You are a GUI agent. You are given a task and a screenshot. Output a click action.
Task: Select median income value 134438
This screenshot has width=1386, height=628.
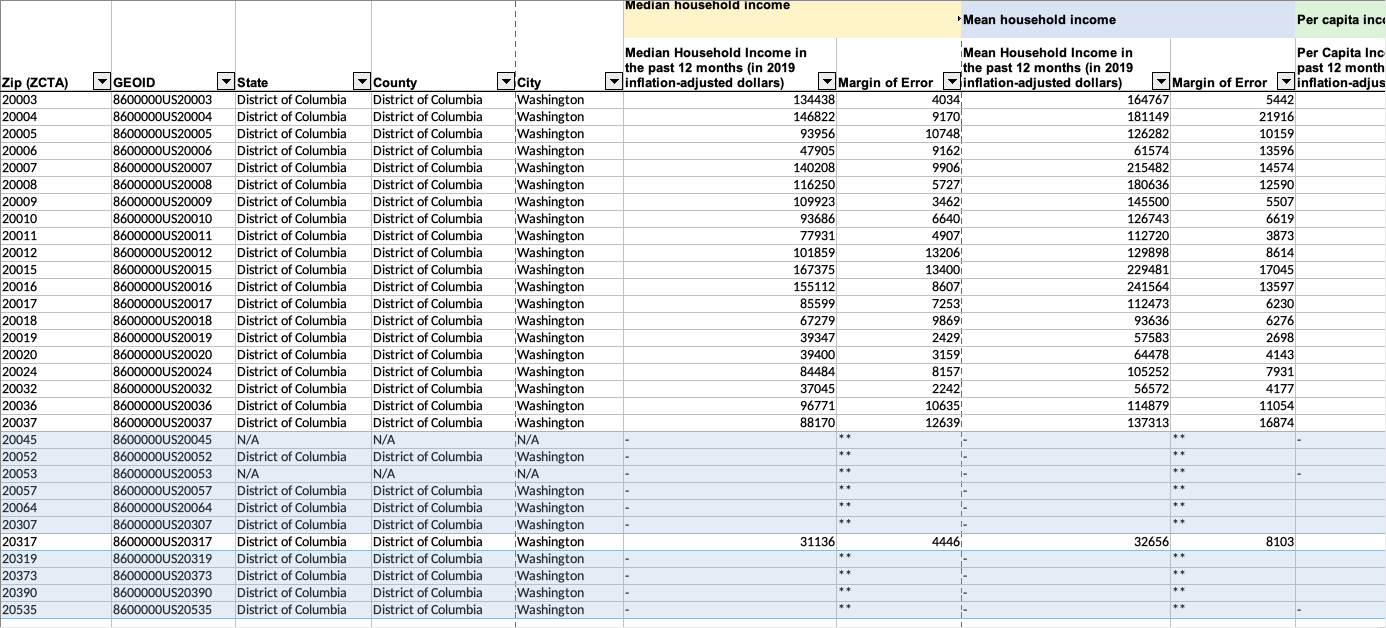[x=729, y=100]
